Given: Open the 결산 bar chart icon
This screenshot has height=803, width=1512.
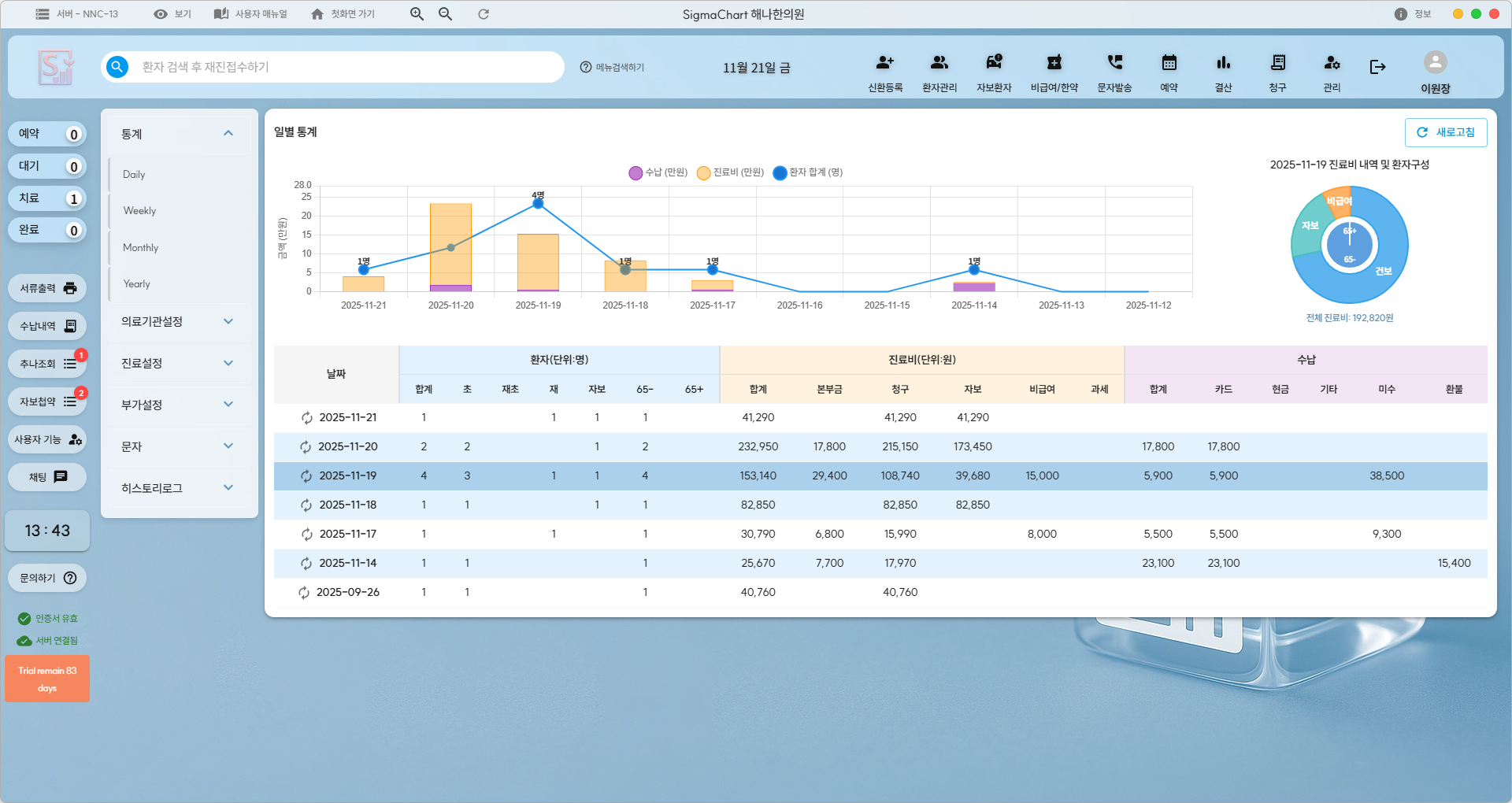Looking at the screenshot, I should tap(1223, 63).
